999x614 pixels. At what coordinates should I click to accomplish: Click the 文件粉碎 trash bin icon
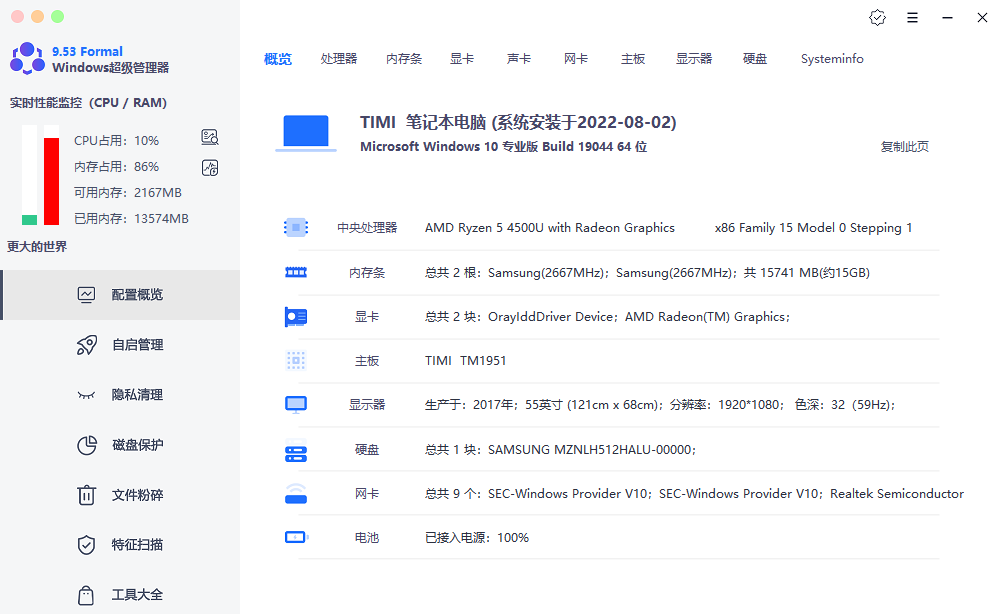86,495
